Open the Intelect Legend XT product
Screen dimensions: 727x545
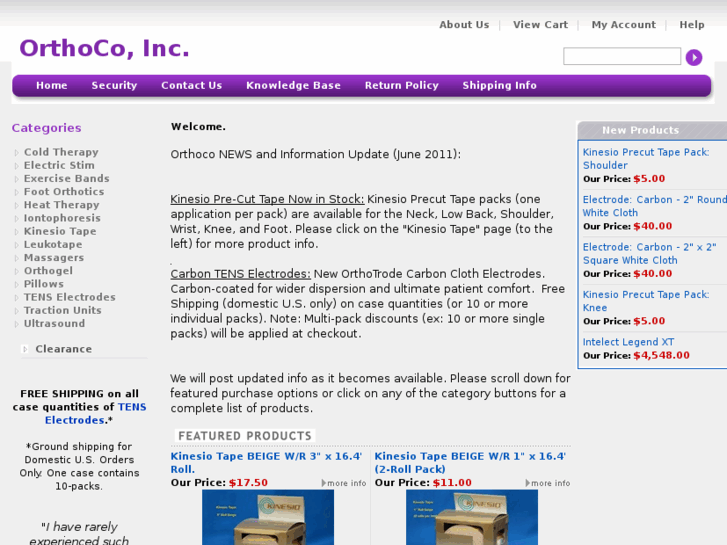tap(628, 342)
